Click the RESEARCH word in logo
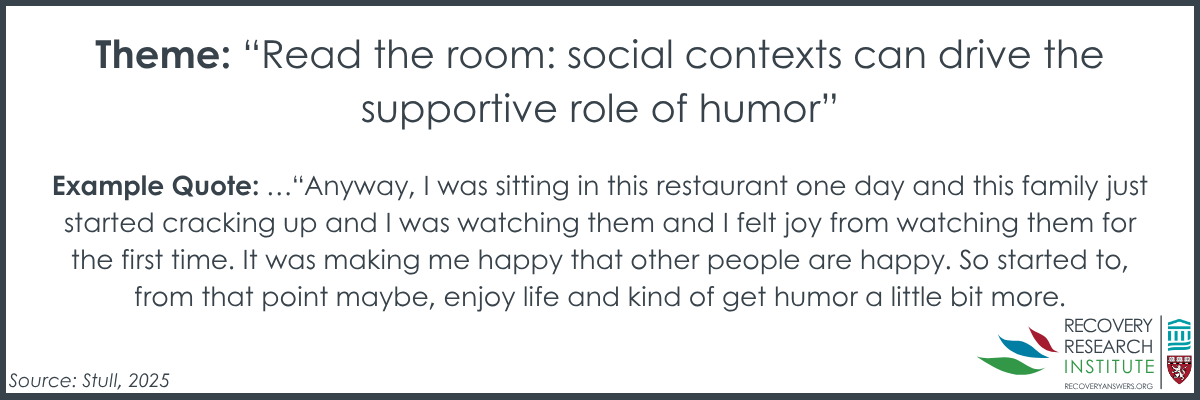This screenshot has width=1200, height=400. (x=1111, y=345)
